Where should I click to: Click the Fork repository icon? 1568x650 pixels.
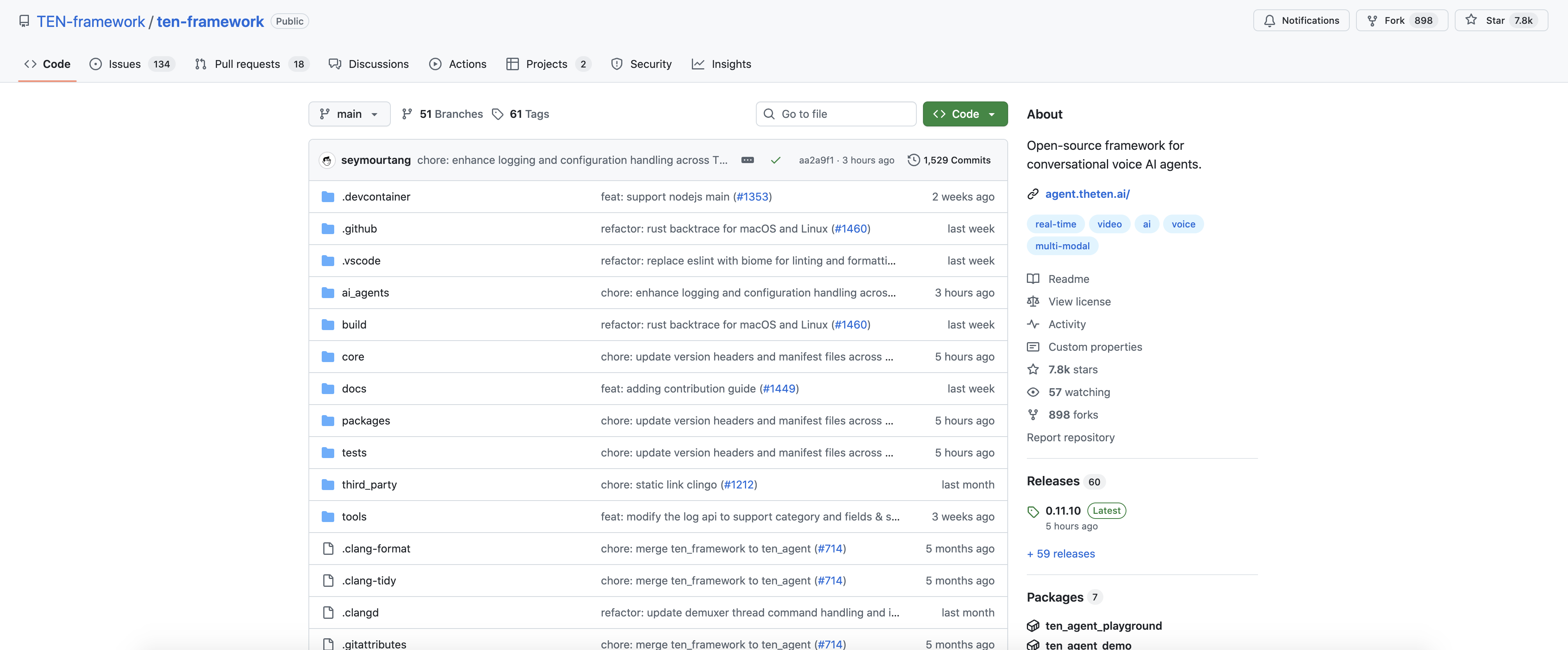[x=1372, y=21]
